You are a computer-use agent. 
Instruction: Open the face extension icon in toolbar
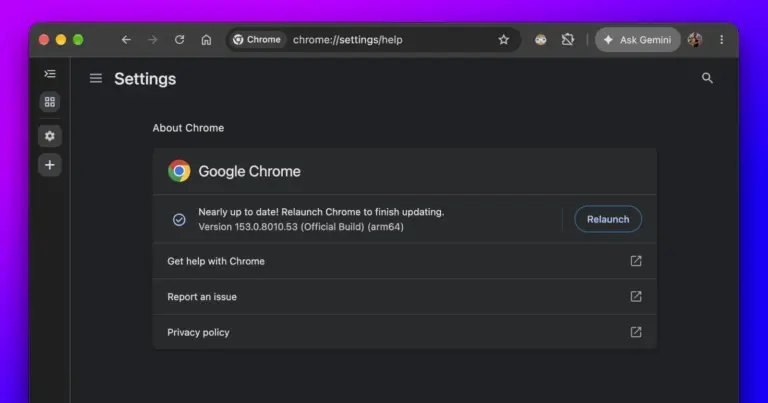(541, 40)
